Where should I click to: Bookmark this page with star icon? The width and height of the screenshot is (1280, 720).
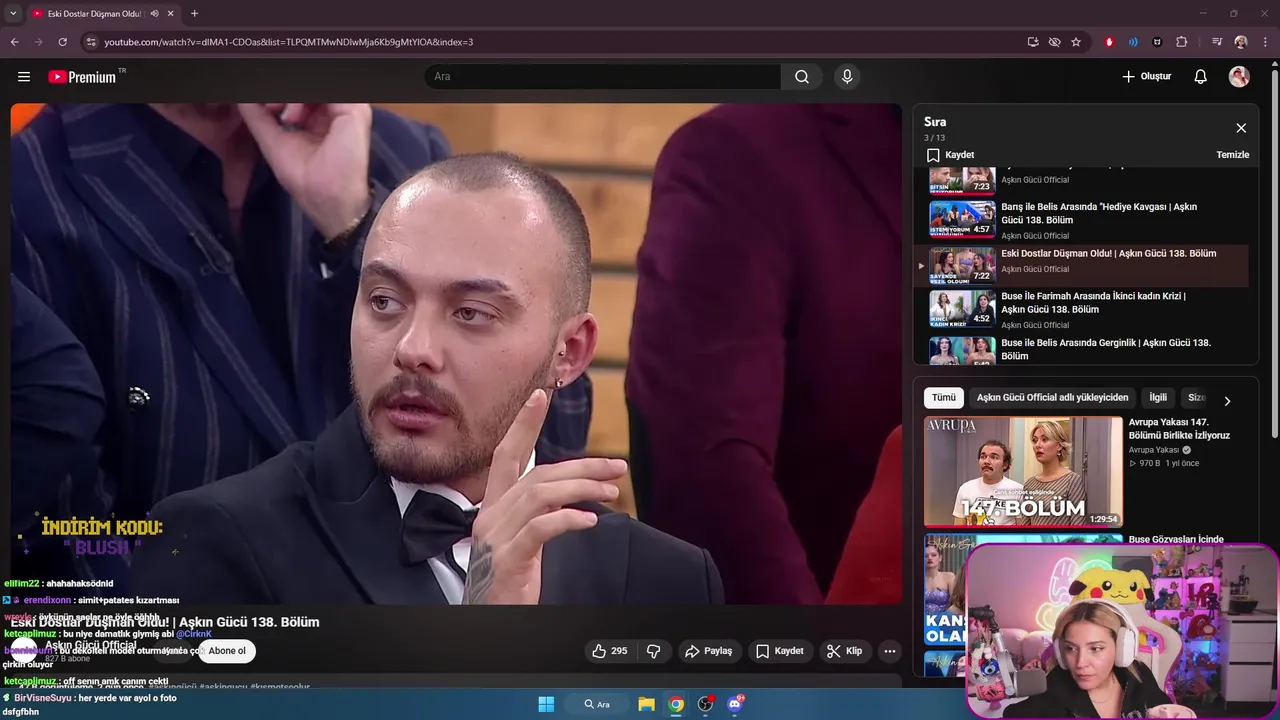coord(1076,42)
